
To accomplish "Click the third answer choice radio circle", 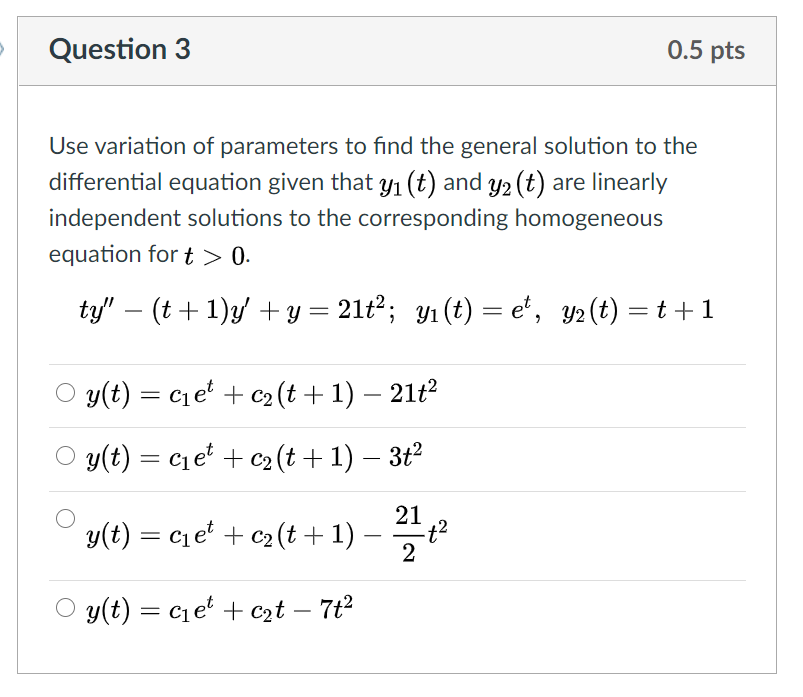I will [x=64, y=516].
